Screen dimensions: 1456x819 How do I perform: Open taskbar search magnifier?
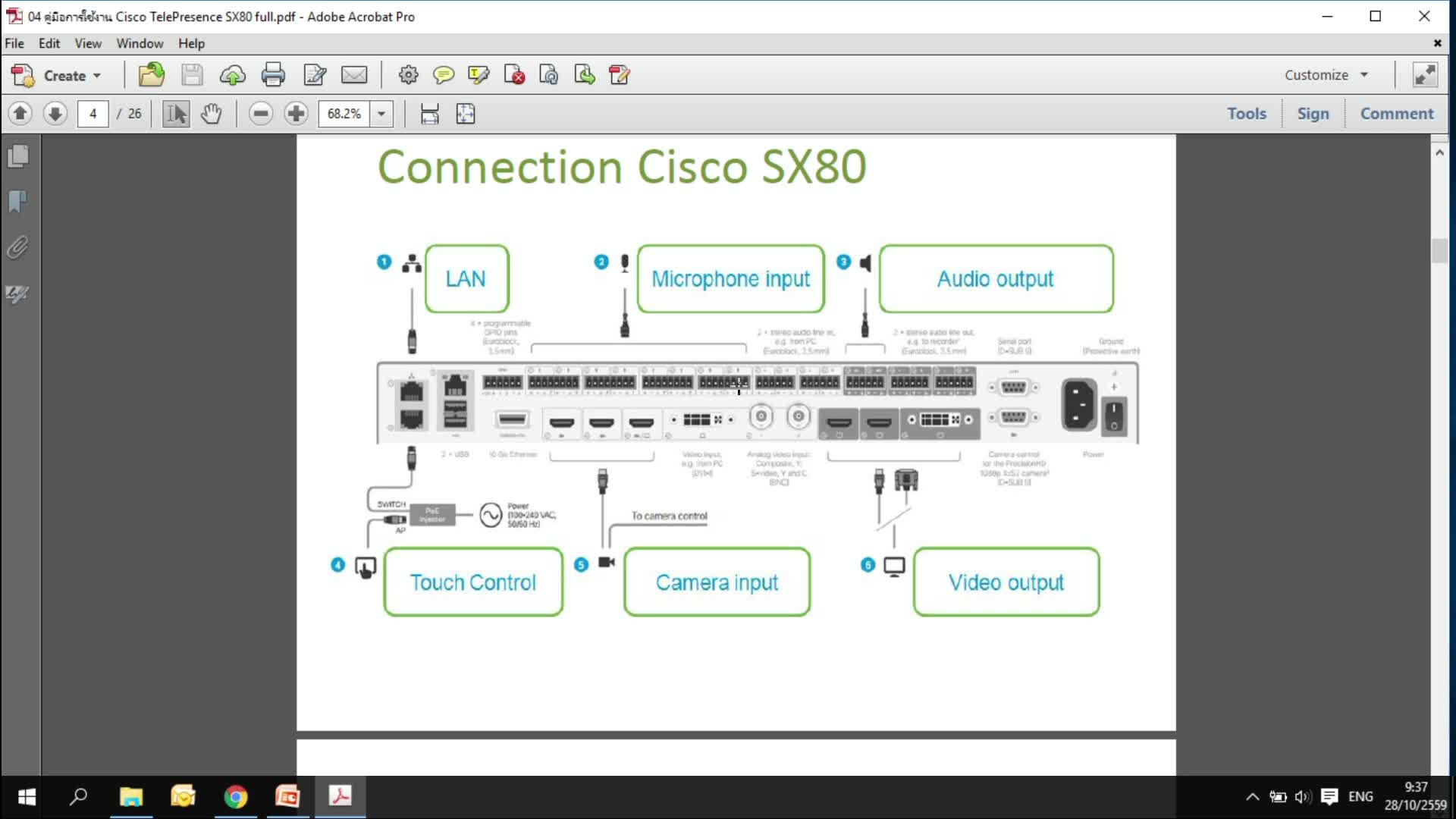coord(78,797)
